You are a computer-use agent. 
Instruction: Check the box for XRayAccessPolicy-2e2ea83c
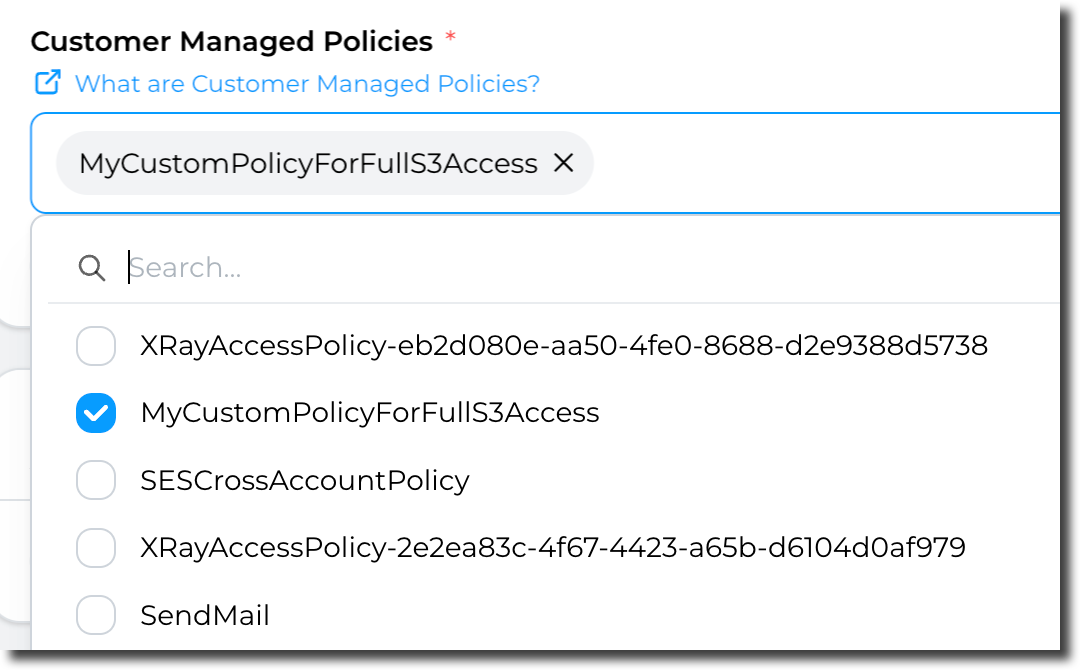[96, 547]
